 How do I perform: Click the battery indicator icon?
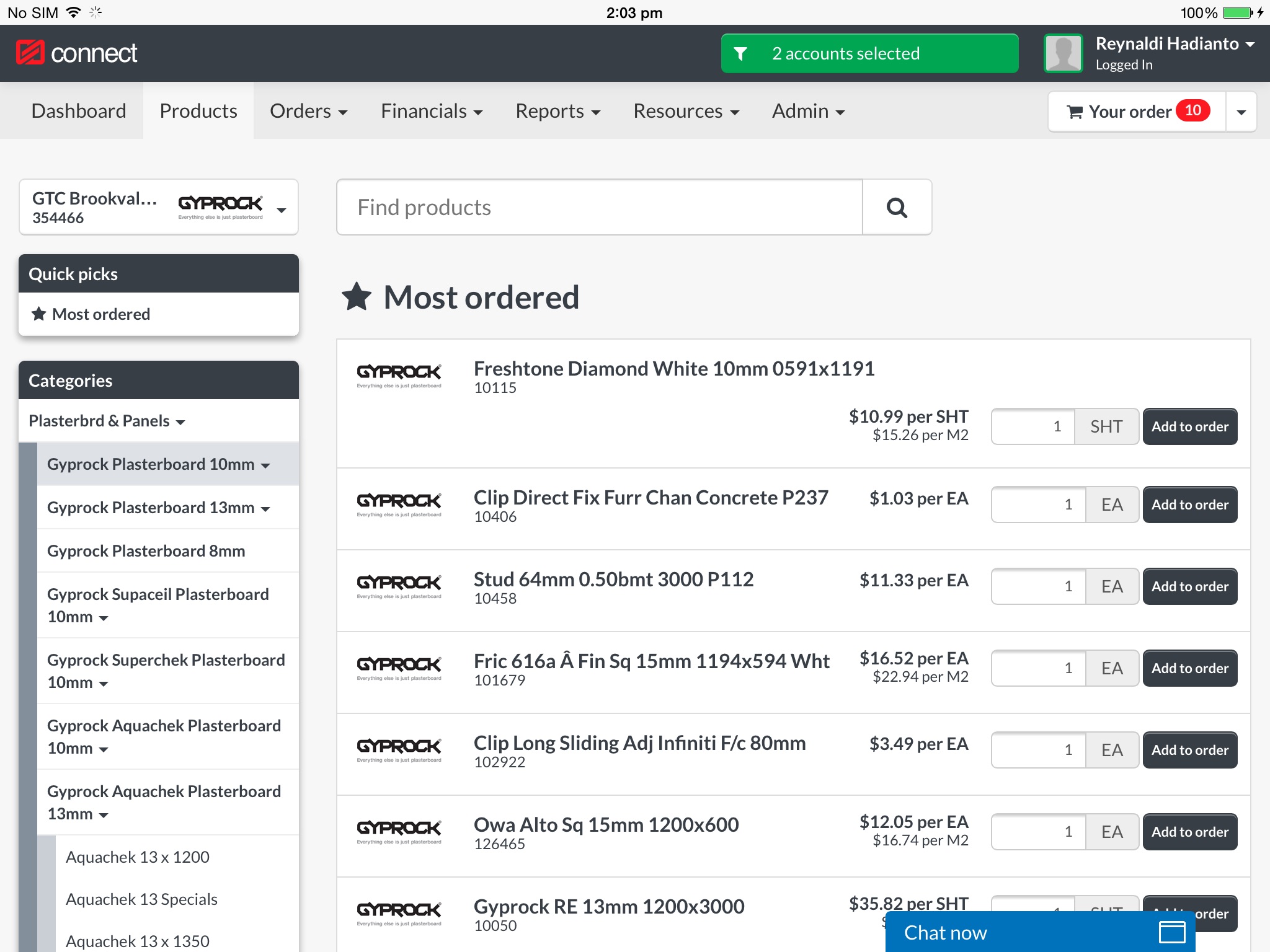pyautogui.click(x=1238, y=12)
